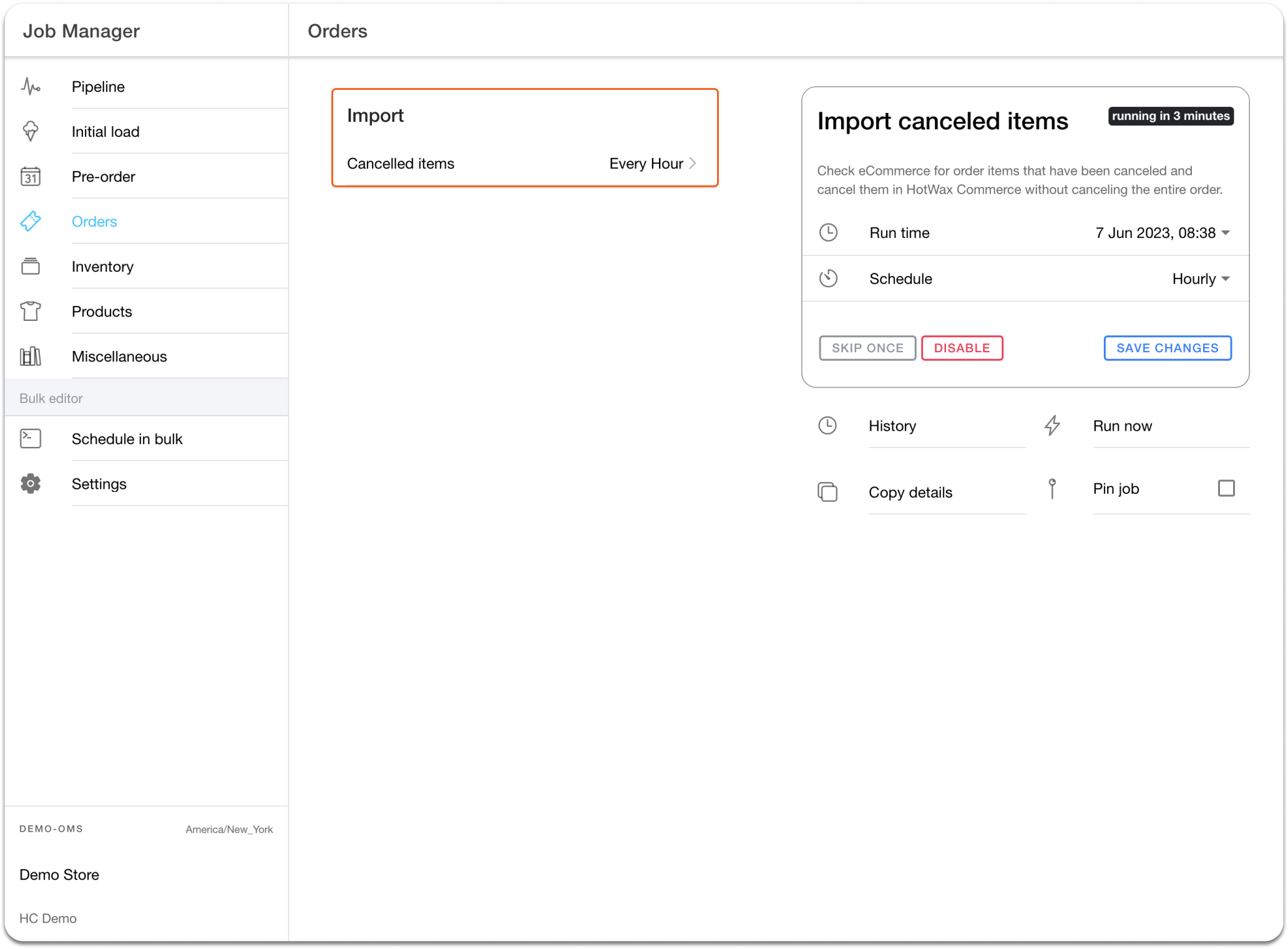The width and height of the screenshot is (1288, 949).
Task: Click the Run now lightning bolt icon
Action: 1052,426
